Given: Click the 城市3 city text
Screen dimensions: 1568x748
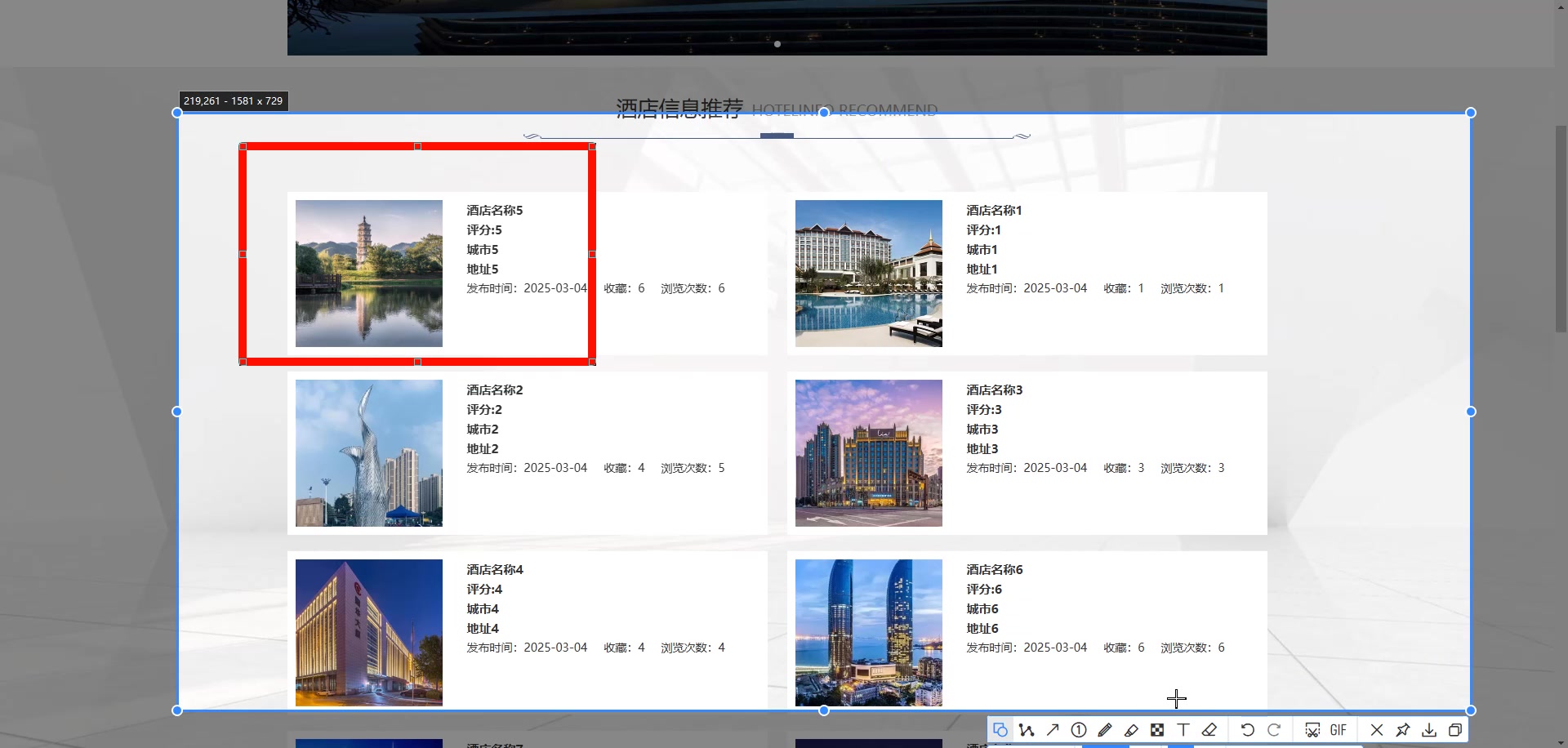Looking at the screenshot, I should [x=982, y=430].
